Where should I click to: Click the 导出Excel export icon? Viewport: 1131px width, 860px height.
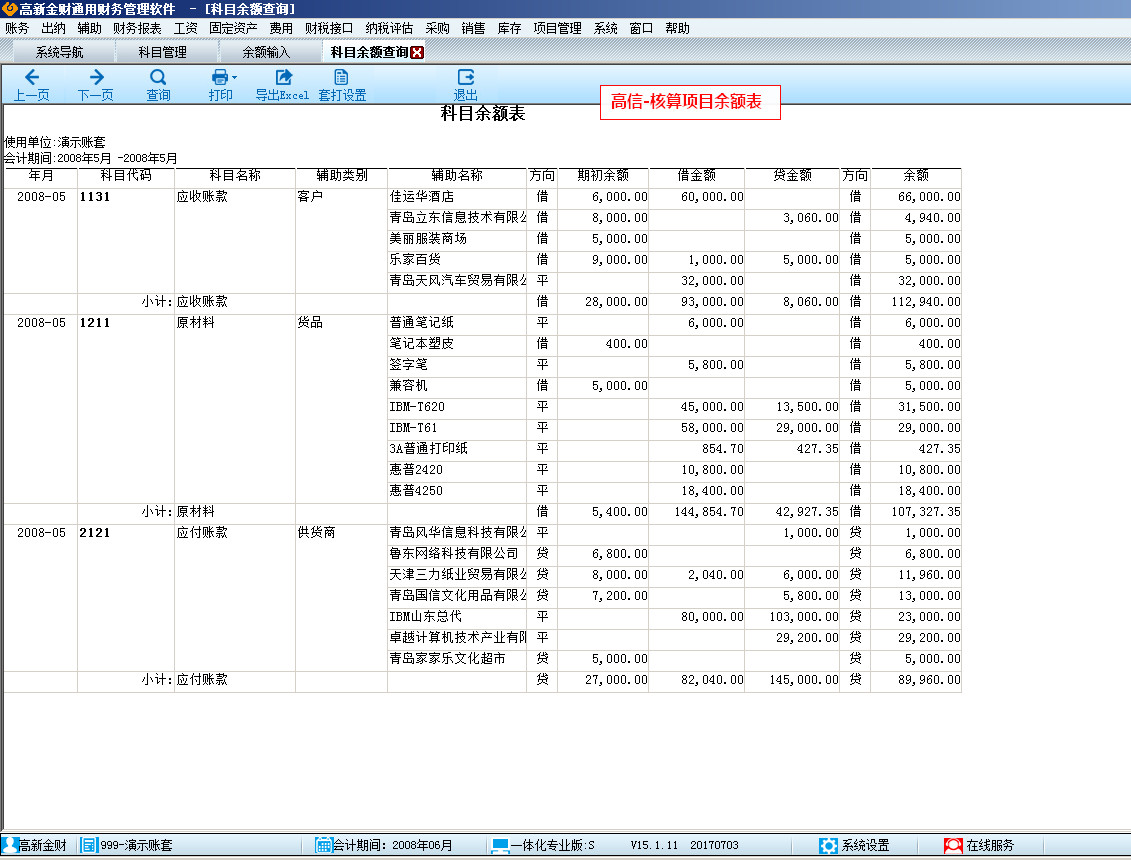(283, 78)
